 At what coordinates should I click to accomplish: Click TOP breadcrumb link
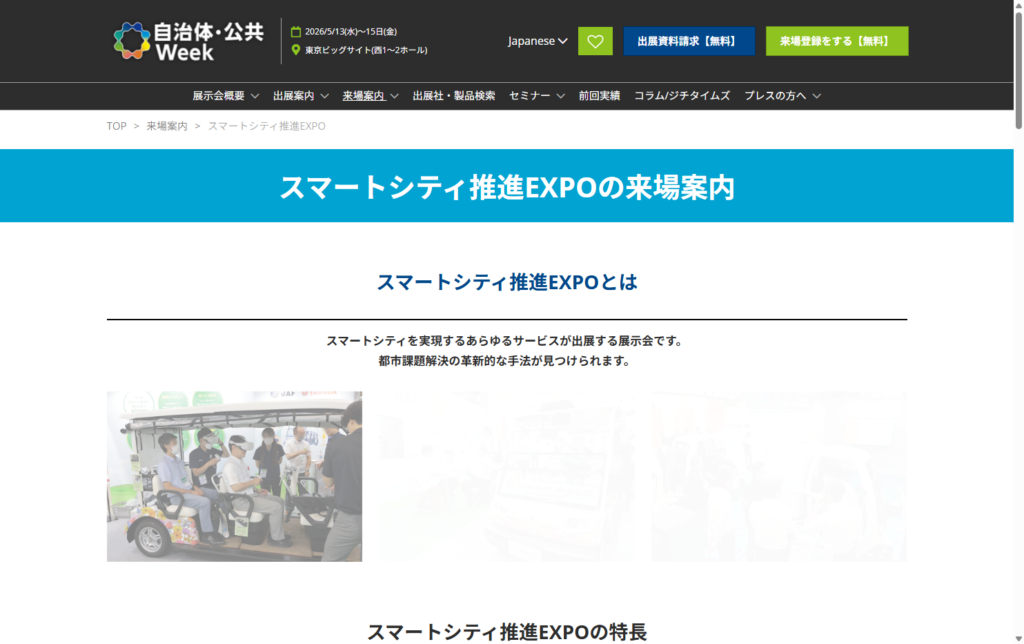[x=117, y=126]
